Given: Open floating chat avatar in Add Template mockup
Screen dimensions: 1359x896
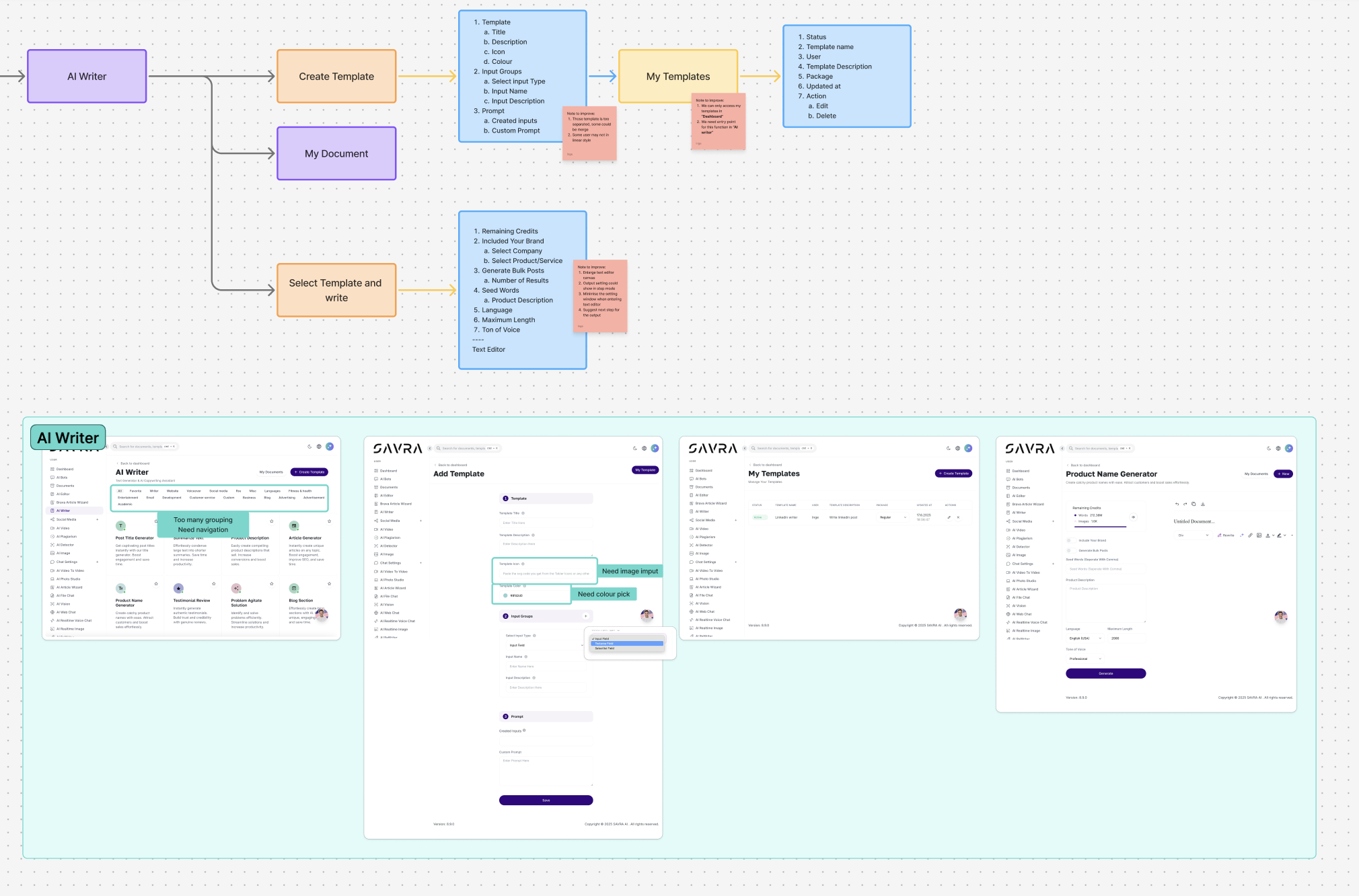Looking at the screenshot, I should [647, 615].
